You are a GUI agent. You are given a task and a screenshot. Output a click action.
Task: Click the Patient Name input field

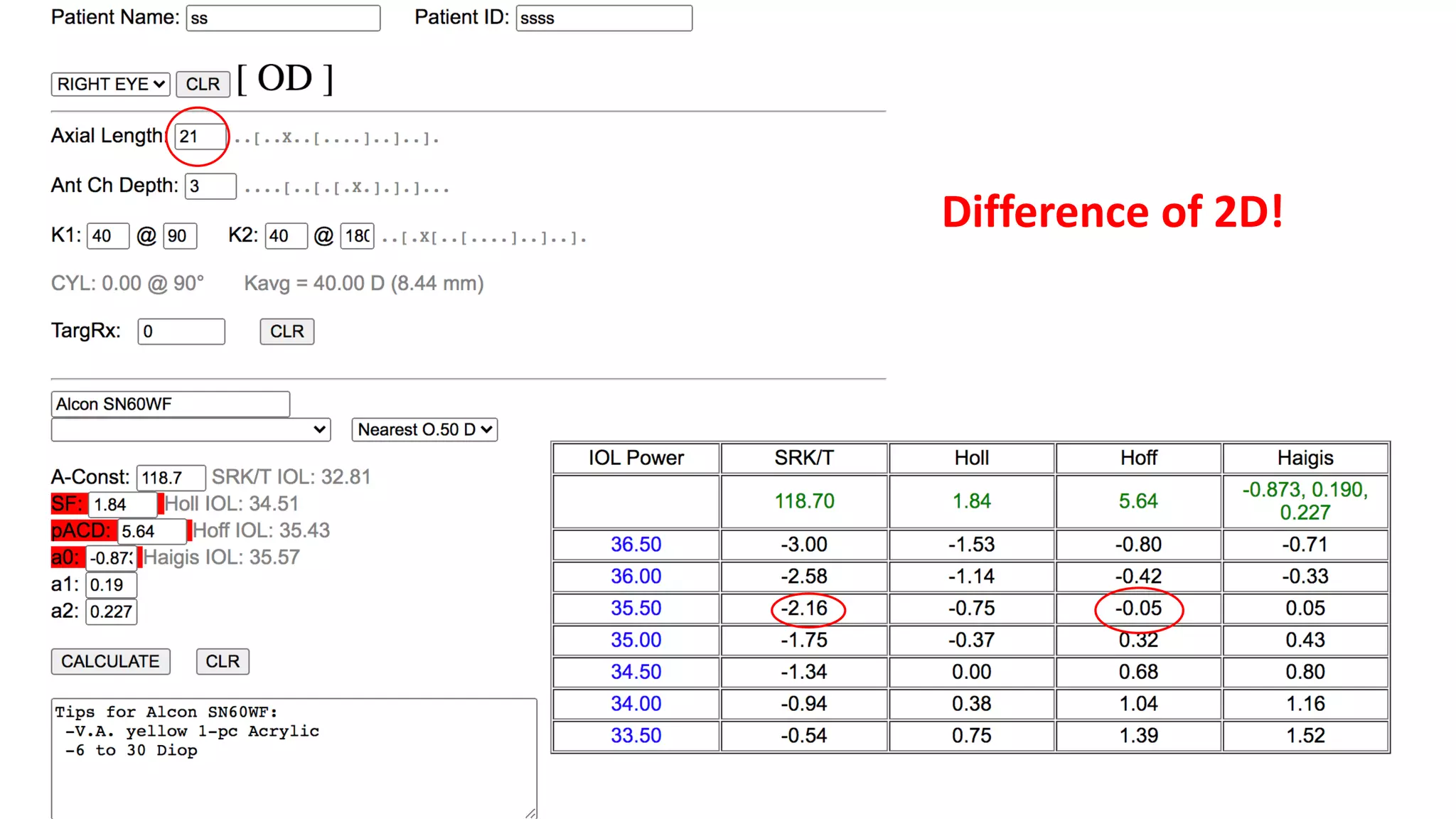283,18
